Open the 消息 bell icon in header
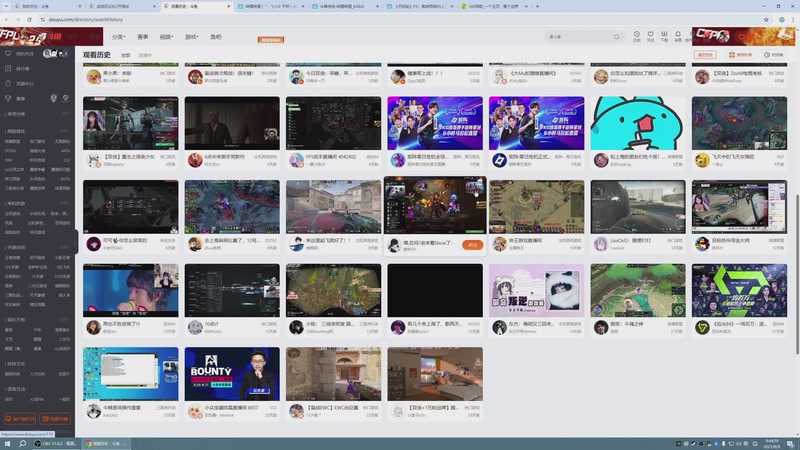The width and height of the screenshot is (800, 450). click(x=678, y=35)
